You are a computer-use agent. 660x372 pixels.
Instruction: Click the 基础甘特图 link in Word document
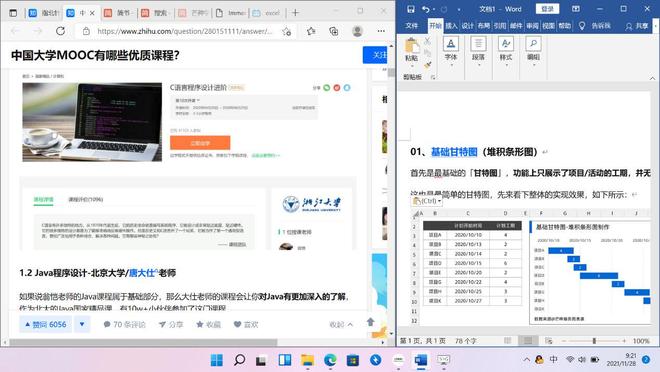(454, 152)
